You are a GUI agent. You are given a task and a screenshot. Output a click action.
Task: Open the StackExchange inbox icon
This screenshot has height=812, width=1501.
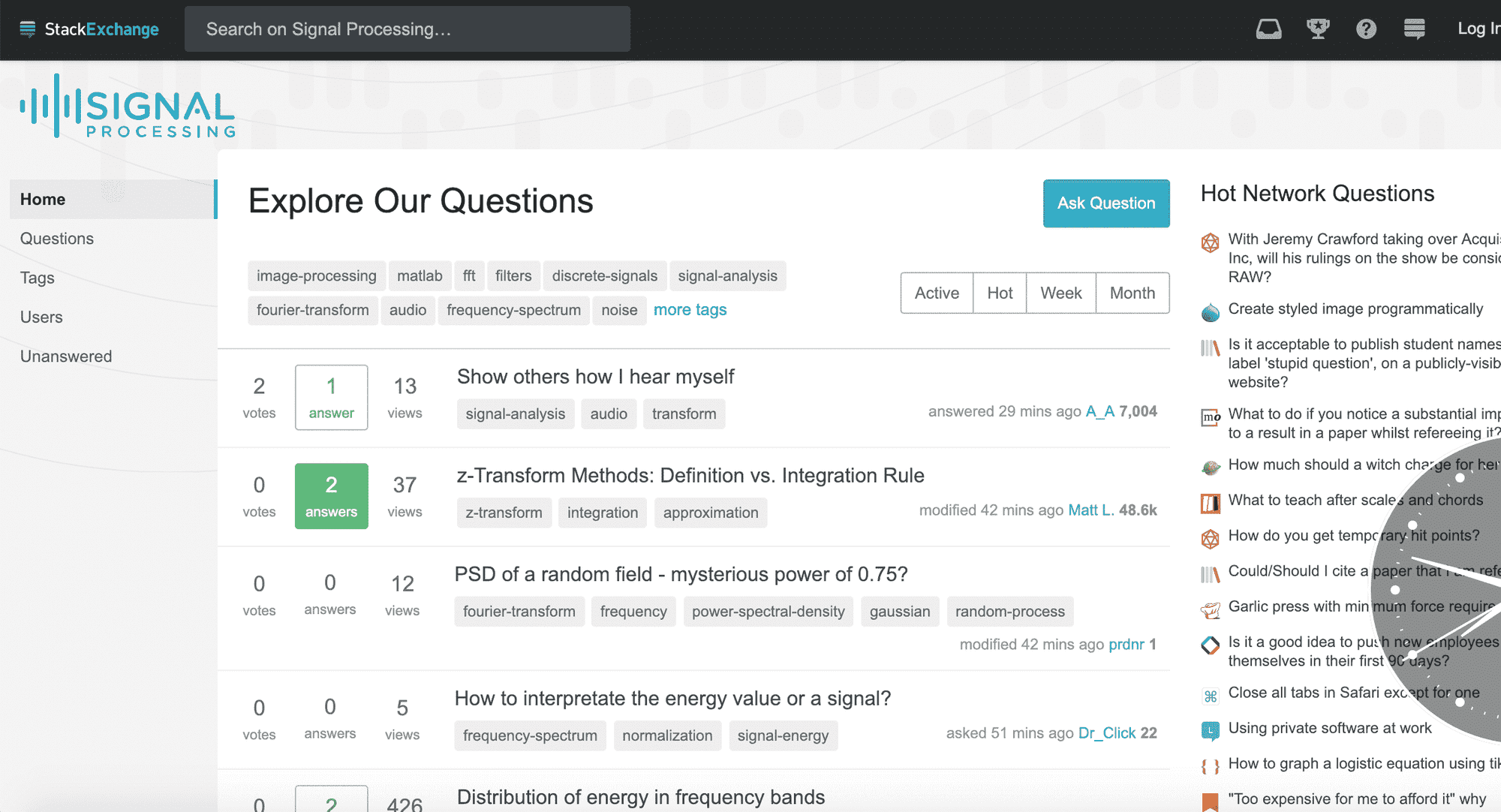coord(1268,29)
